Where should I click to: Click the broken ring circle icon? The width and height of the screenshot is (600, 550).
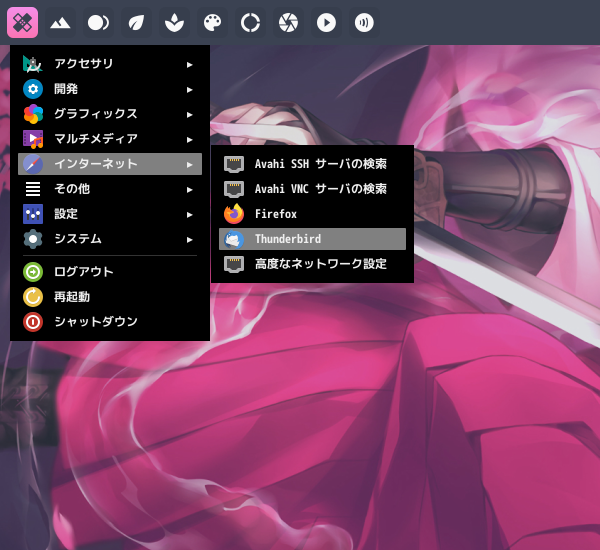250,23
